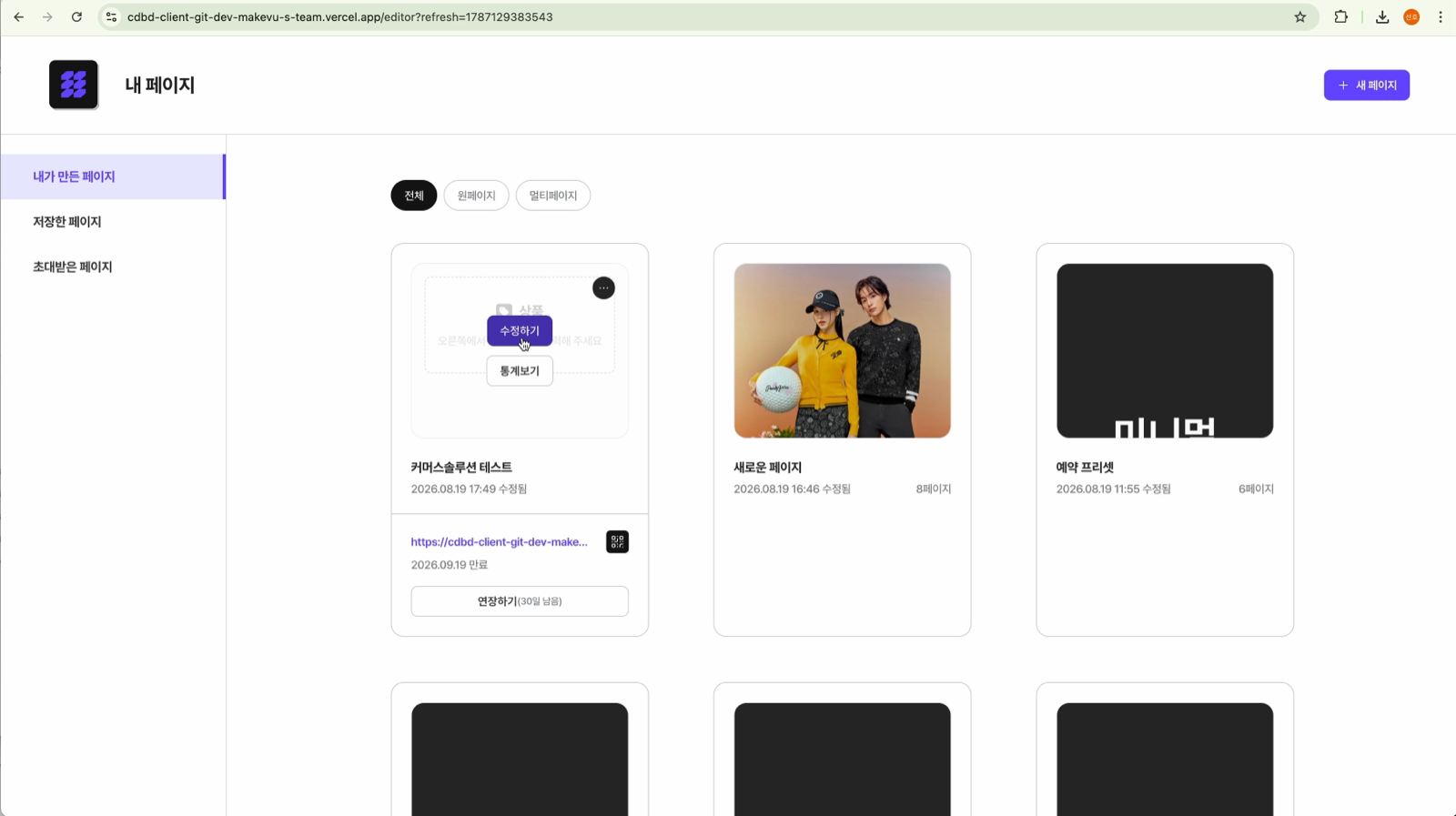The image size is (1456, 816).
Task: Go forward in browser history
Action: tap(47, 17)
